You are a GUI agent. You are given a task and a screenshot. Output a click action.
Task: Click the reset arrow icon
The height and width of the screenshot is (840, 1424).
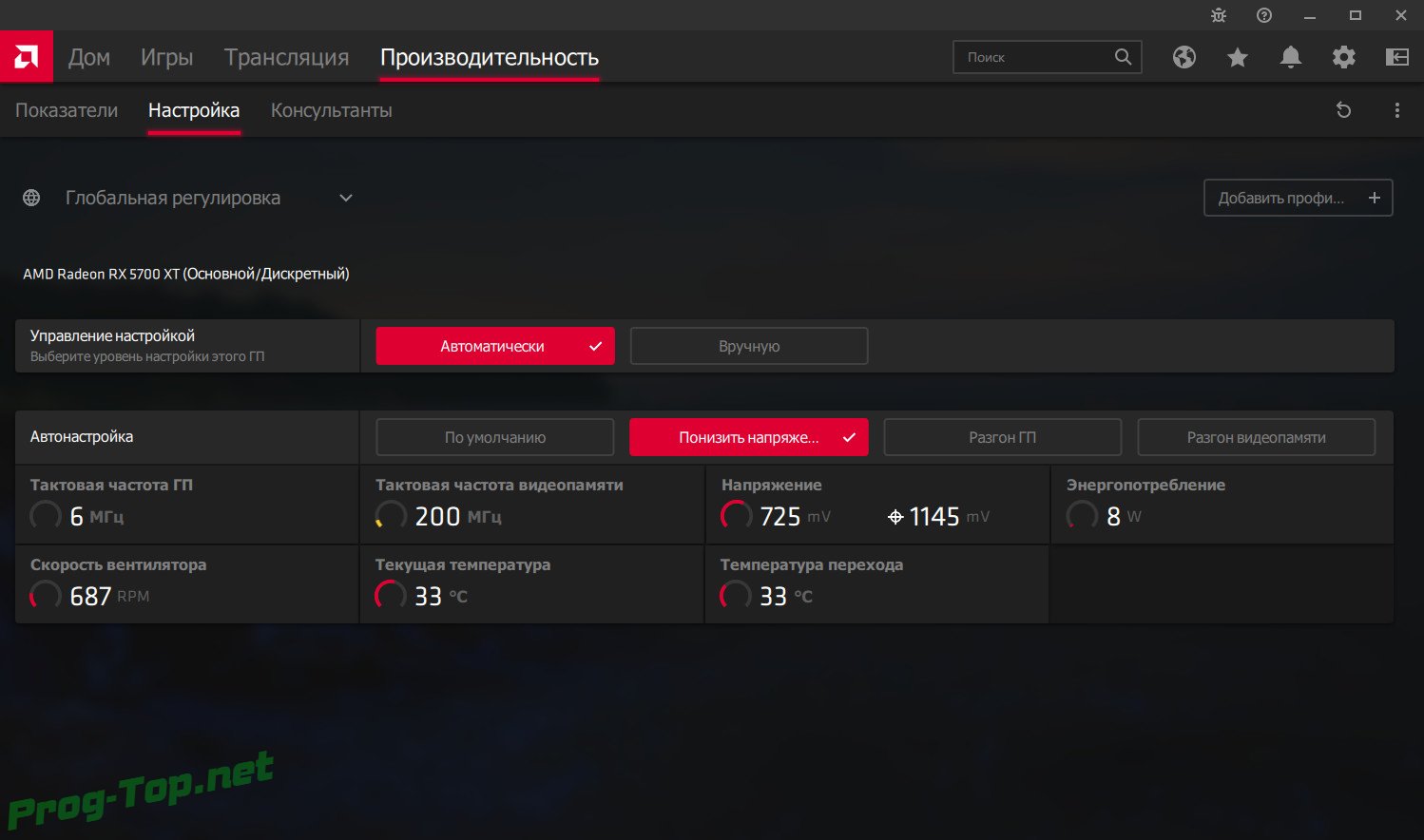[1343, 110]
